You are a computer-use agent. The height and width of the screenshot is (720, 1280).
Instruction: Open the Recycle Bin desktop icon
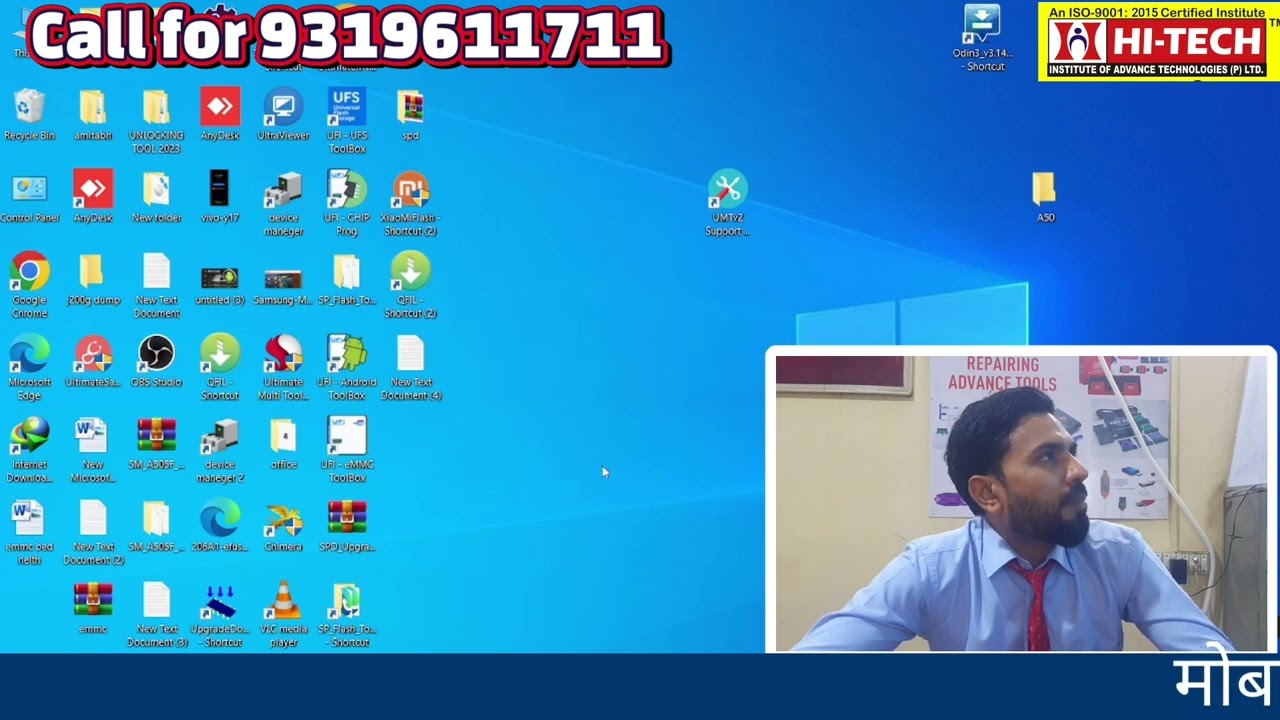29,115
